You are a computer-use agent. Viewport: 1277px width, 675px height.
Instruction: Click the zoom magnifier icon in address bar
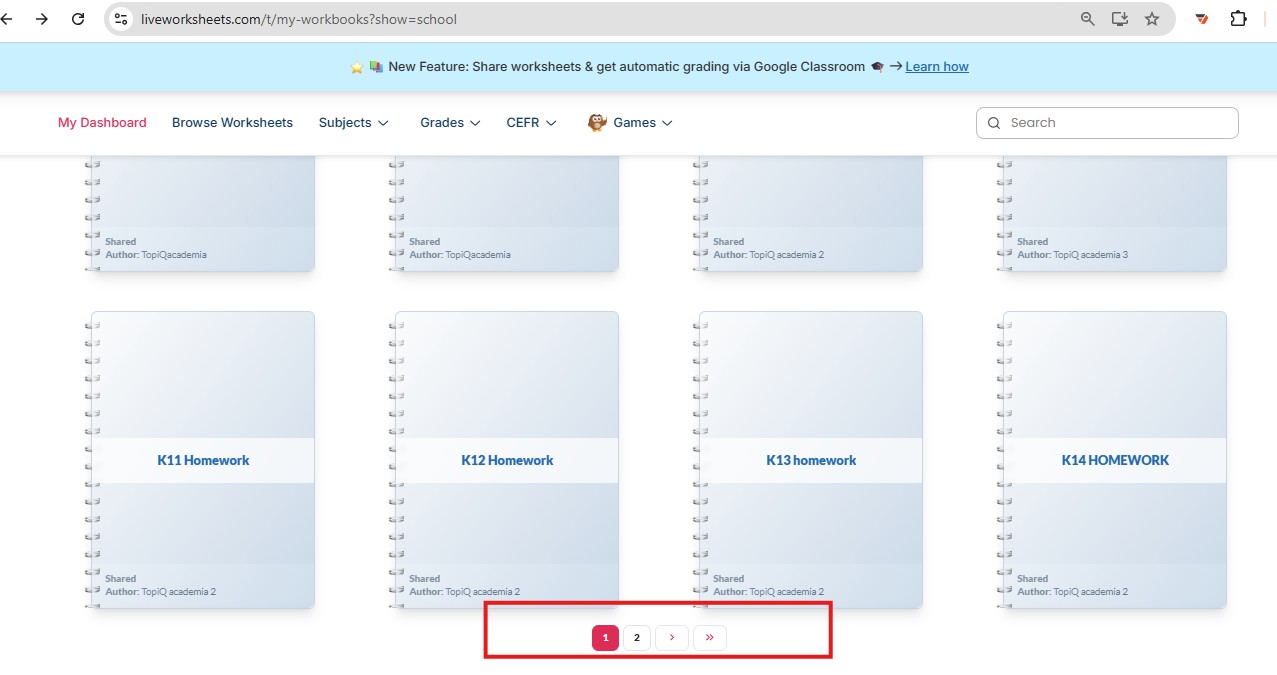[1088, 19]
